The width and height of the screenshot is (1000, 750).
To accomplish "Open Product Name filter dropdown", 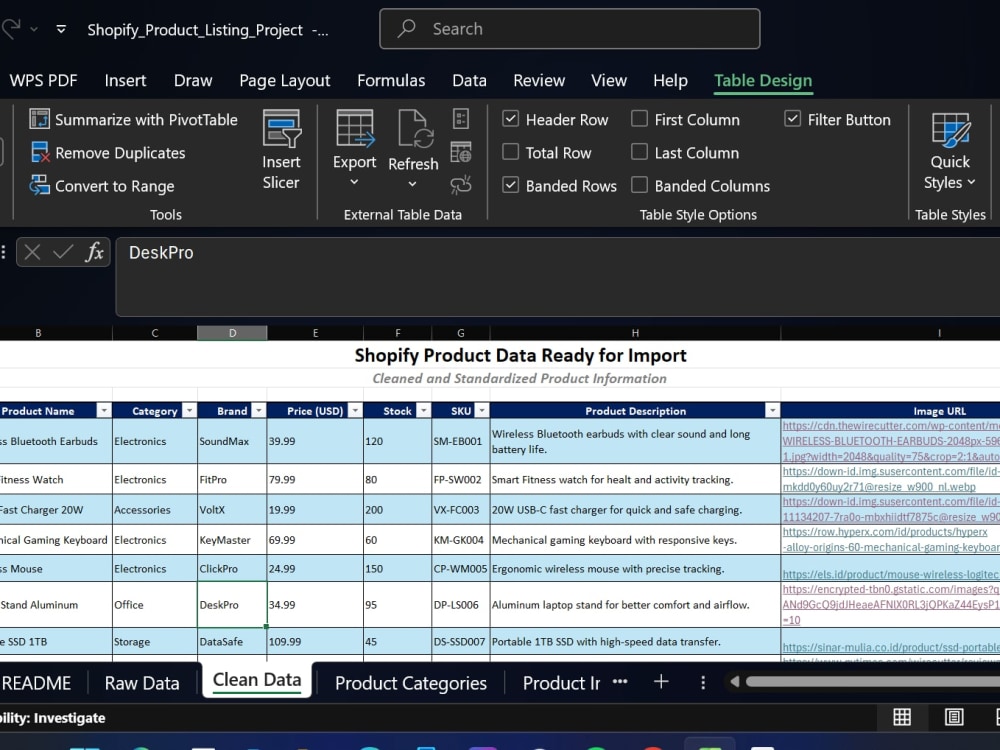I will coord(103,411).
